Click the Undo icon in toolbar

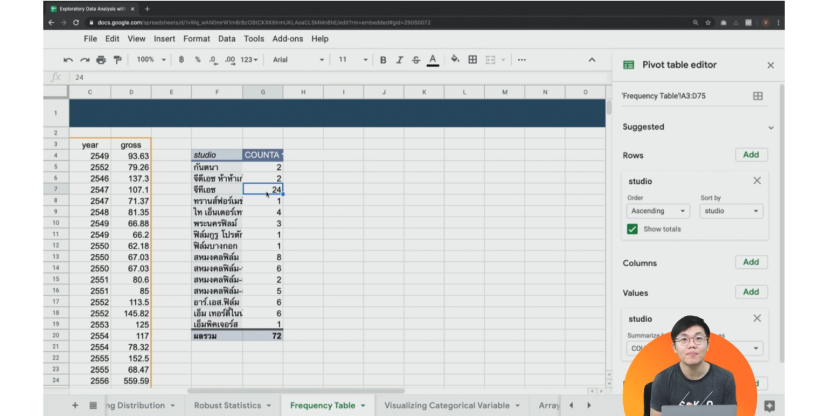point(68,60)
